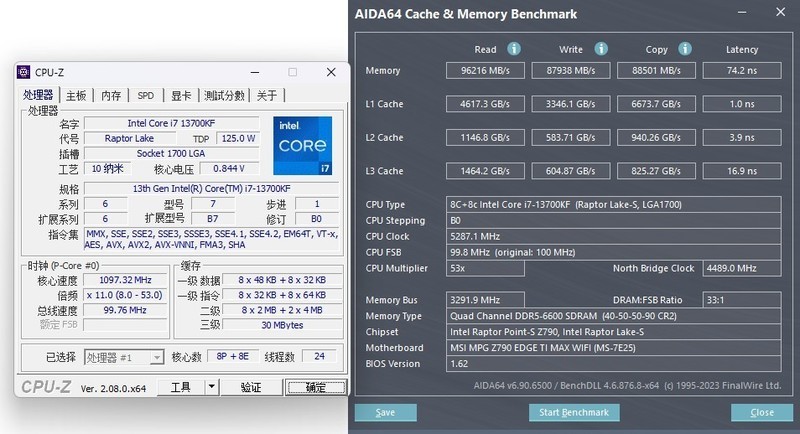Click core speed 1097.32 MHz field
This screenshot has width=800, height=434.
click(125, 280)
